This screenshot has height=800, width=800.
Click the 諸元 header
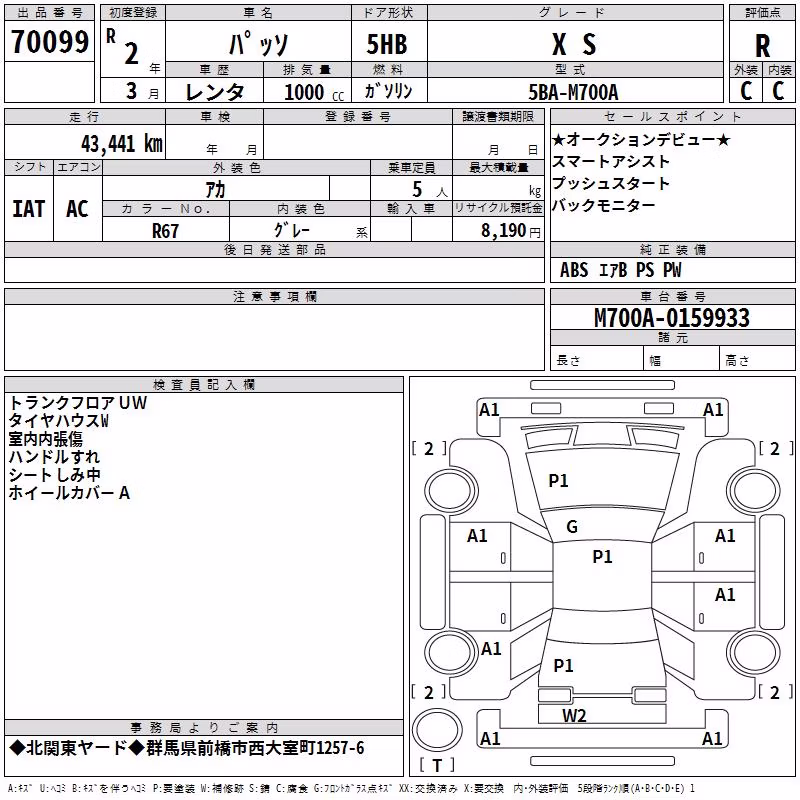point(673,337)
